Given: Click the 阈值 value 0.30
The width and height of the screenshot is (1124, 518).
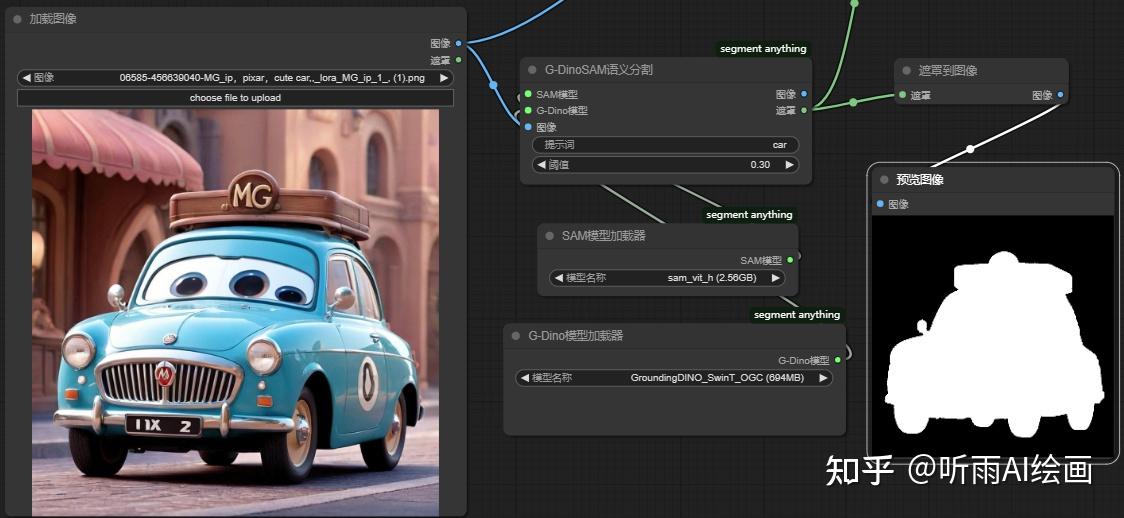Looking at the screenshot, I should coord(760,165).
